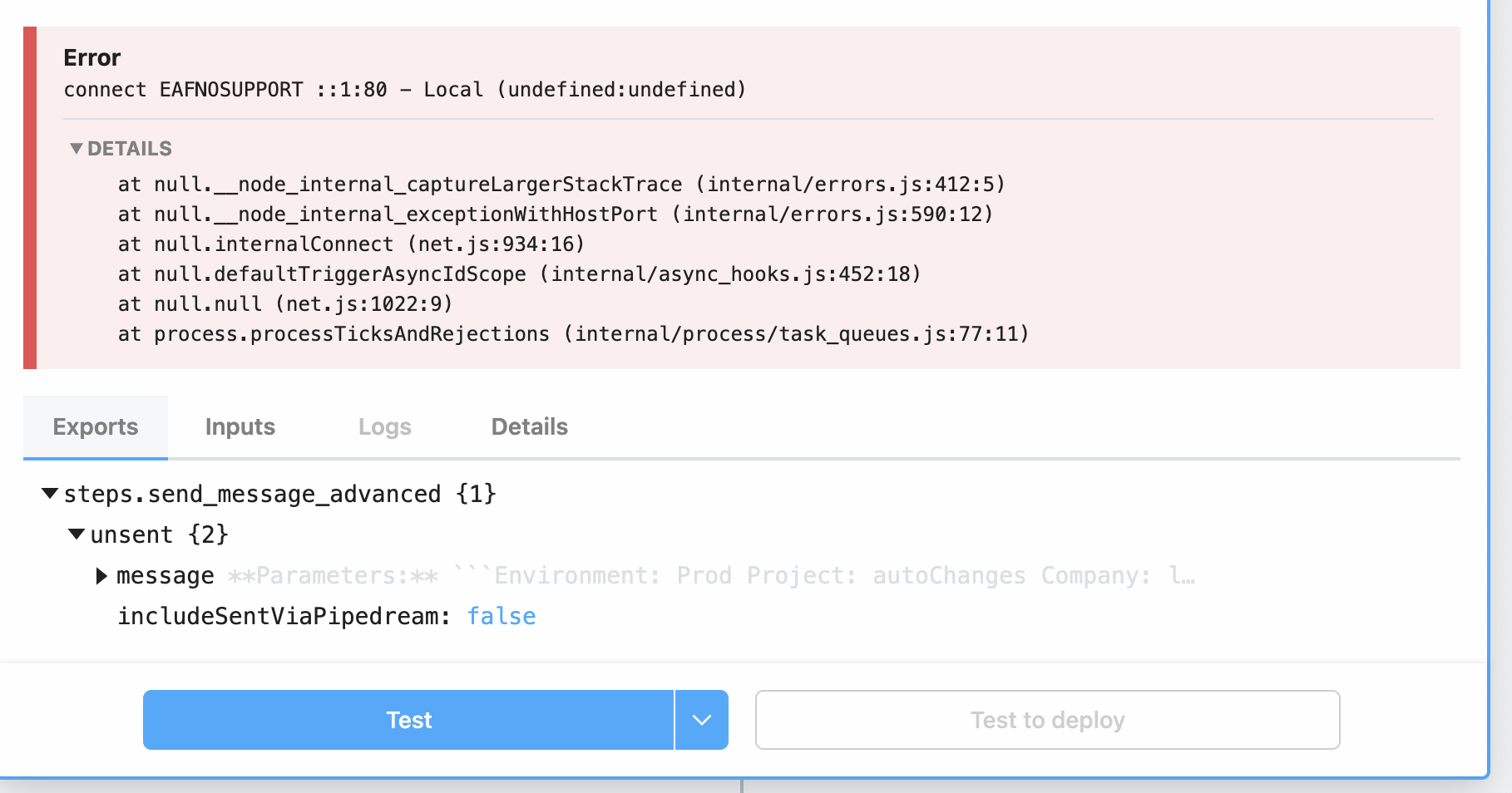Click the message key label
The height and width of the screenshot is (793, 1512).
166,576
